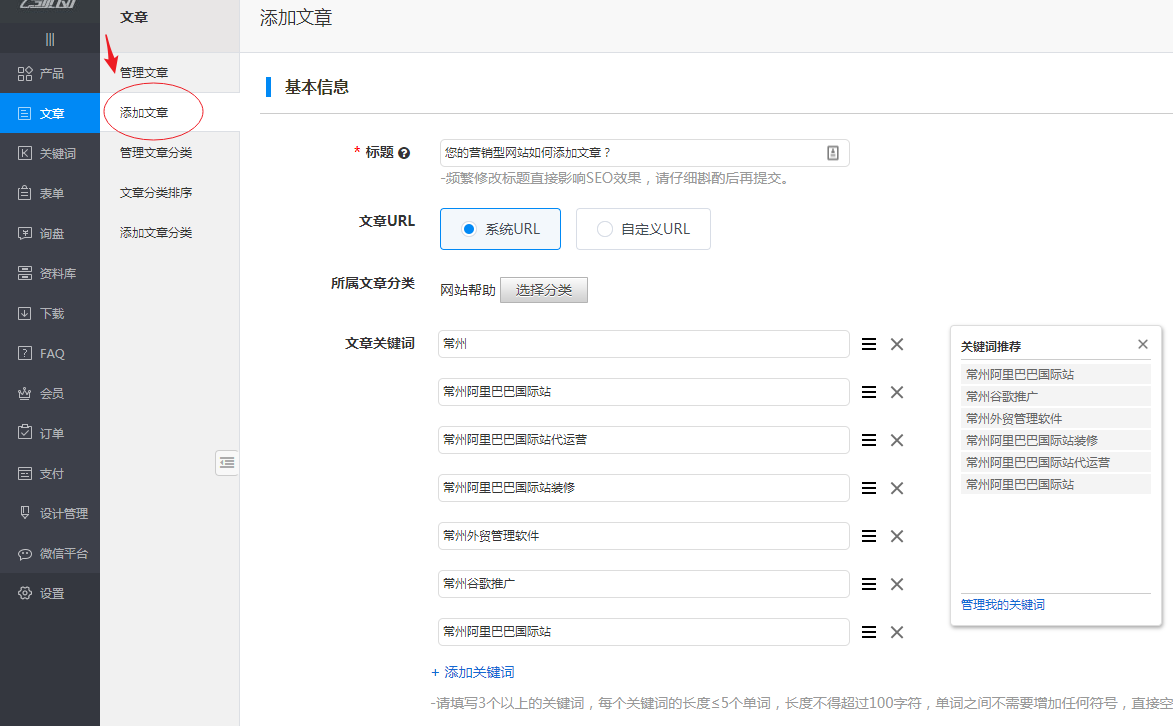
Task: Toggle the top sidebar collapse bars
Action: [x=50, y=39]
